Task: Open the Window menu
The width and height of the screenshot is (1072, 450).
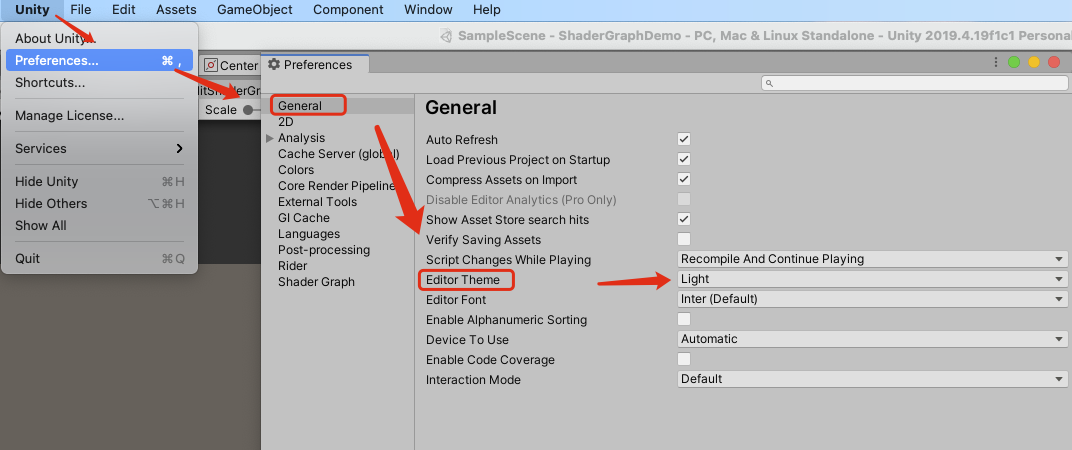Action: pos(428,10)
